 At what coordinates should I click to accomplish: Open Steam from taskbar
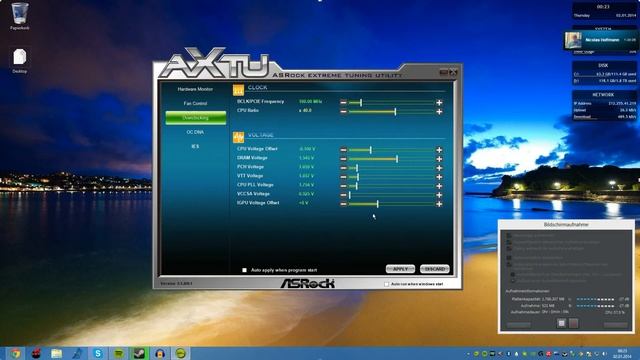139,353
